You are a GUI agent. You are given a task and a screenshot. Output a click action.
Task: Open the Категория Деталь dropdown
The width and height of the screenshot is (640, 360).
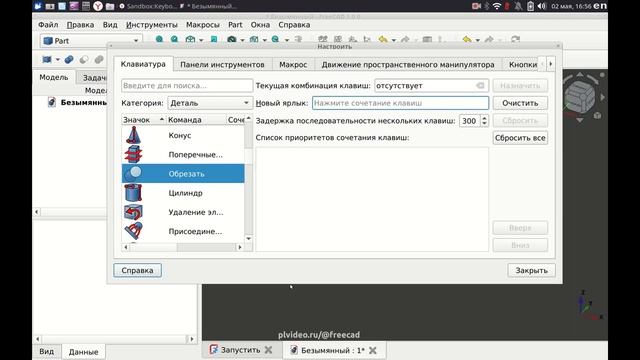click(x=210, y=103)
